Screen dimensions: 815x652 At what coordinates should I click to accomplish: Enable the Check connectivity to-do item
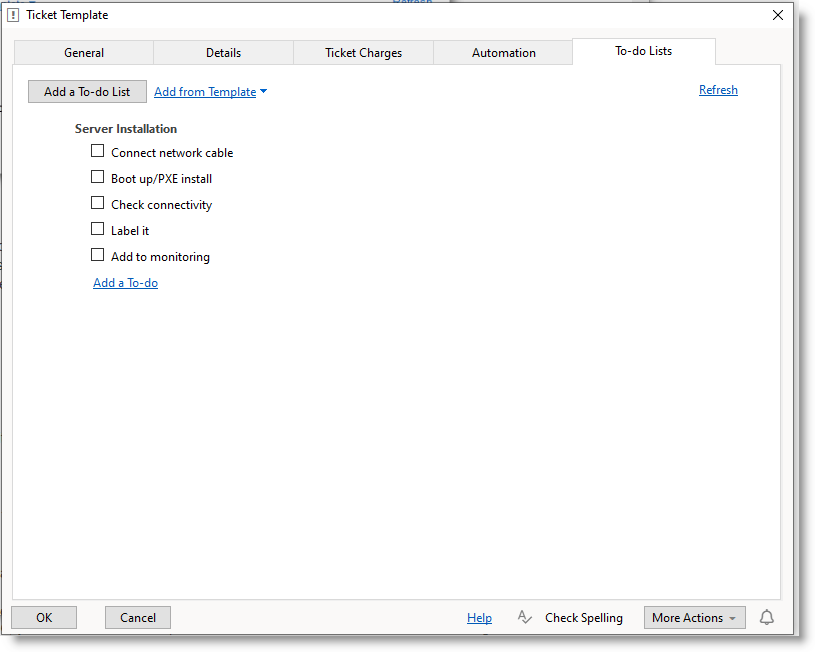98,203
